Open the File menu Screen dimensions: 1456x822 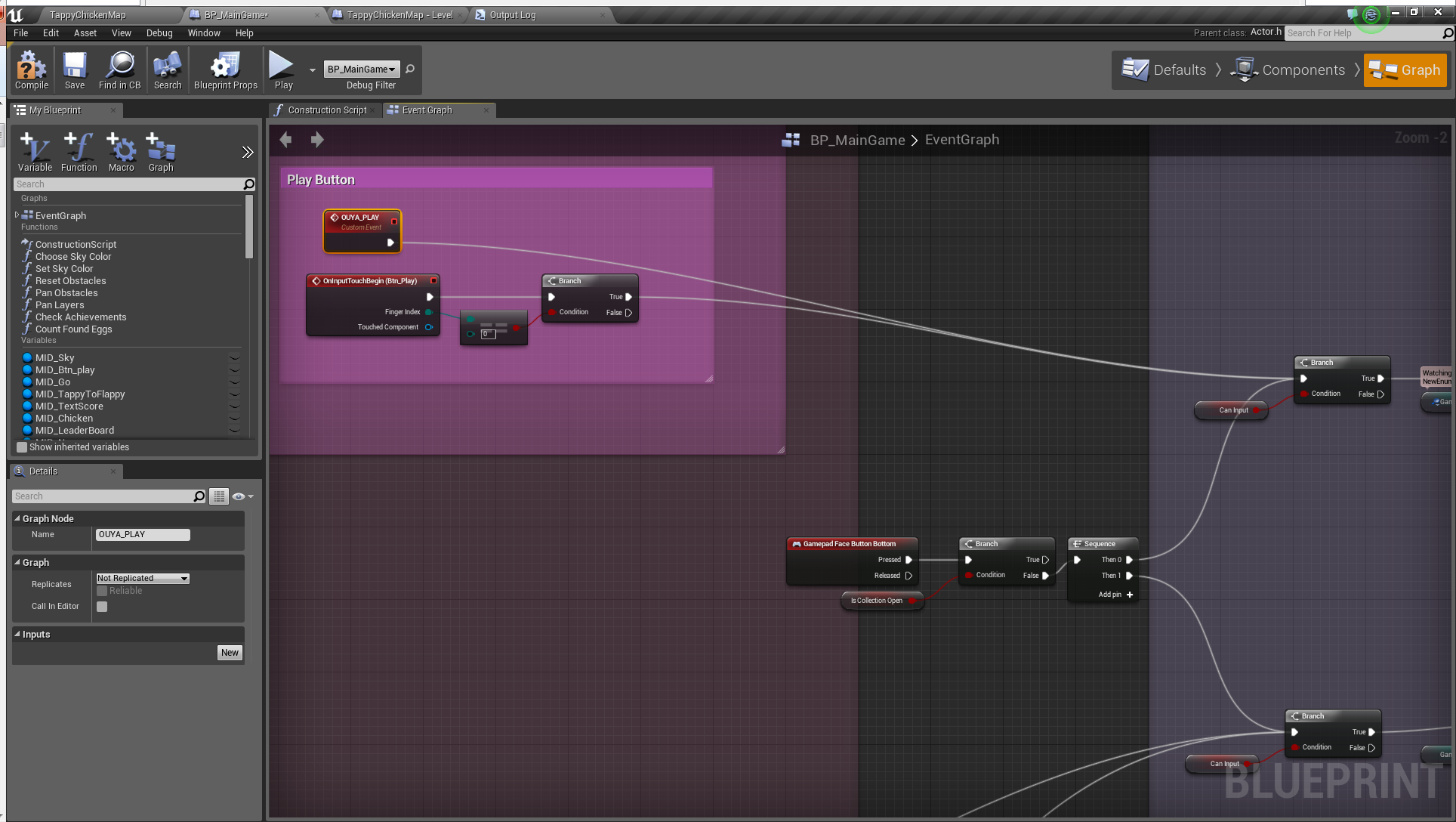(x=21, y=33)
